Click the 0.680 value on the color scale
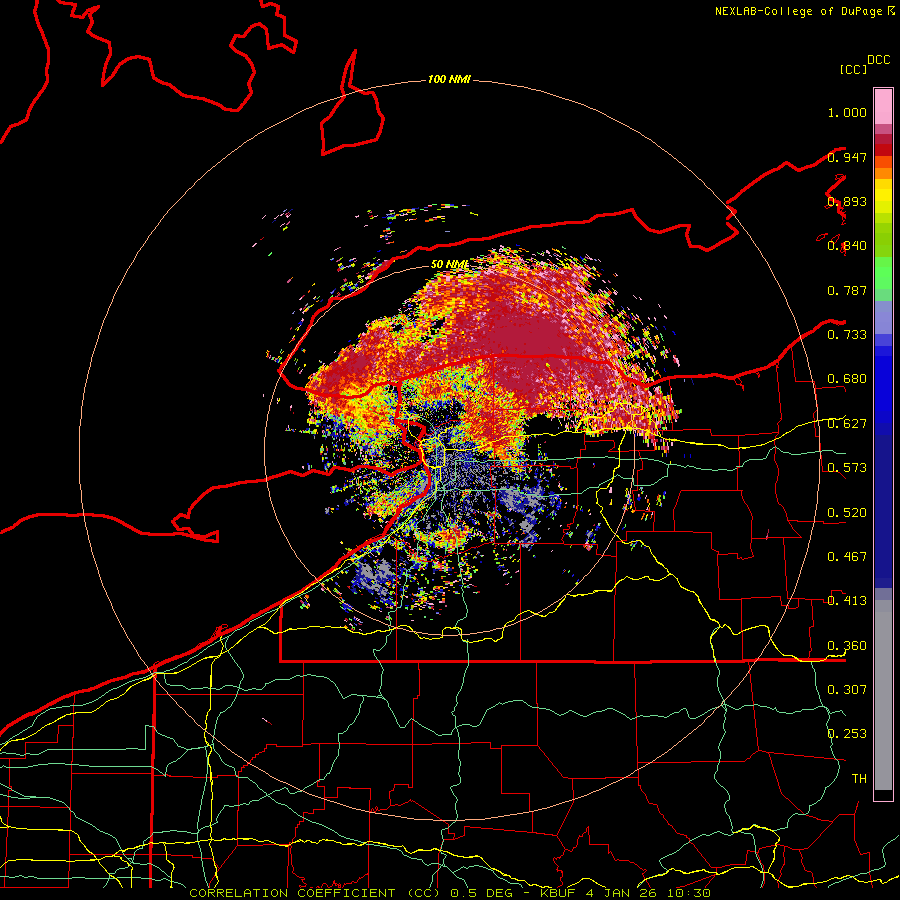The width and height of the screenshot is (900, 900). click(847, 379)
